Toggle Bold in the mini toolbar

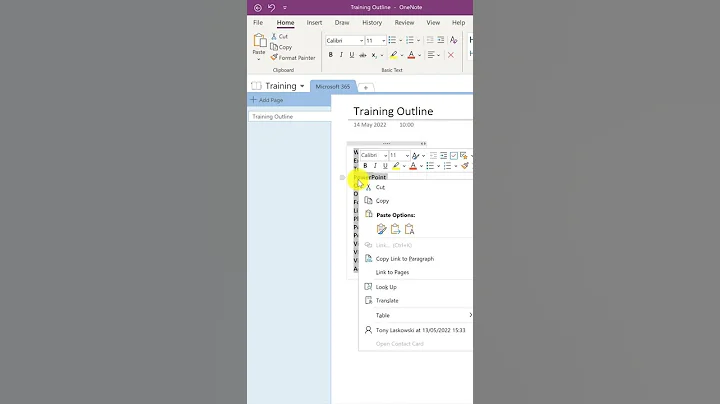tap(366, 166)
